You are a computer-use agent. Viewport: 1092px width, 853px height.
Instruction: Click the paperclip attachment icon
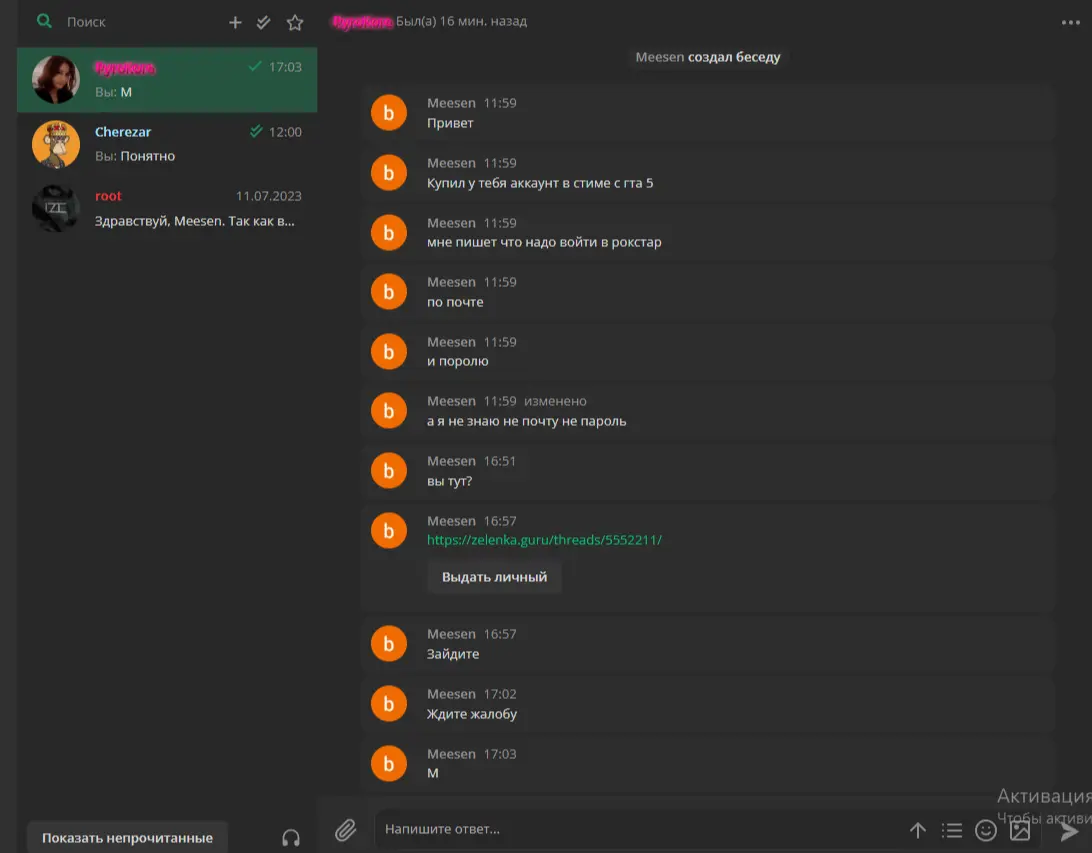pyautogui.click(x=345, y=830)
